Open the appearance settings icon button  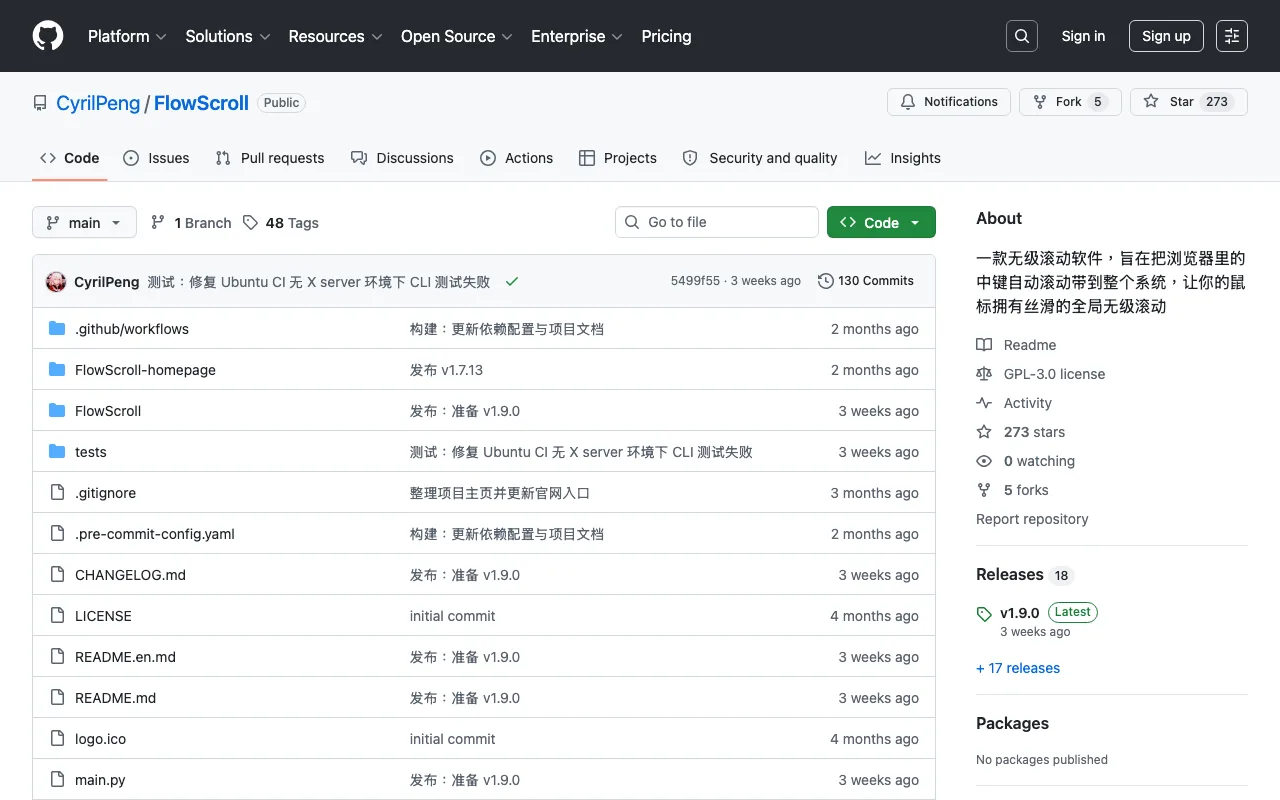point(1232,36)
